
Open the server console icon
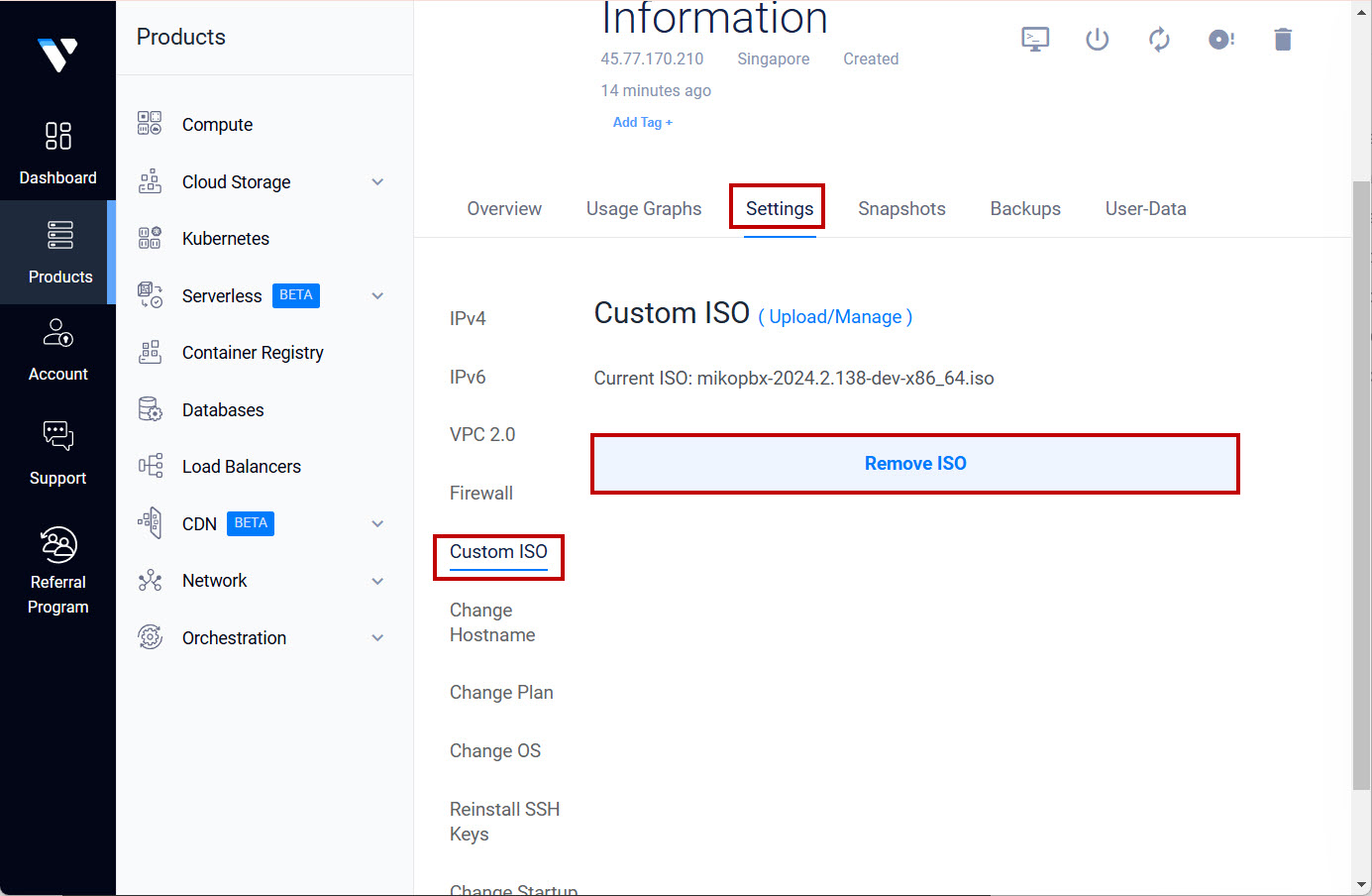1035,40
